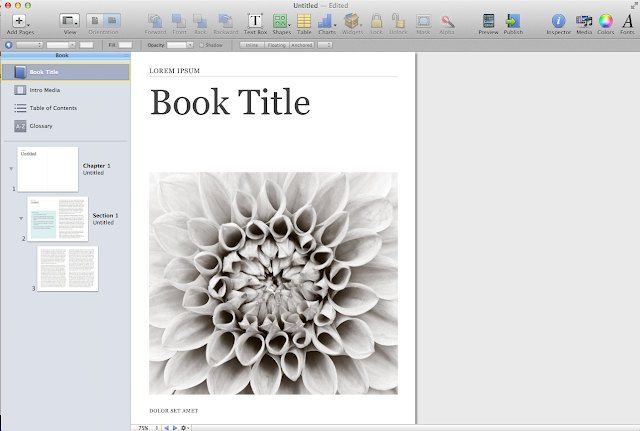Image resolution: width=640 pixels, height=431 pixels.
Task: Select the dahlia cover image
Action: pos(273,283)
